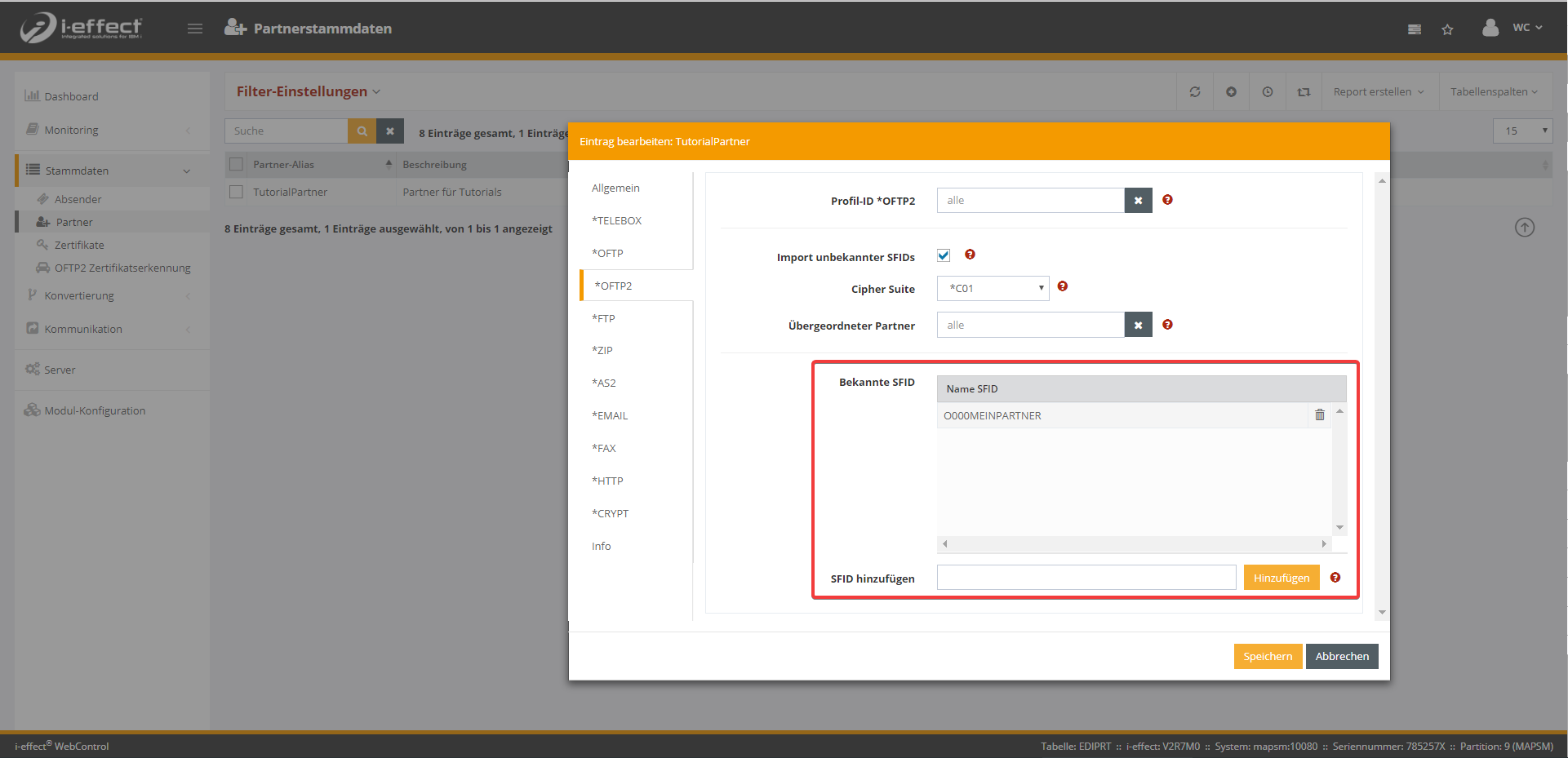Open the Tabellenspalten dropdown
Viewport: 1568px width, 758px height.
coord(1493,92)
